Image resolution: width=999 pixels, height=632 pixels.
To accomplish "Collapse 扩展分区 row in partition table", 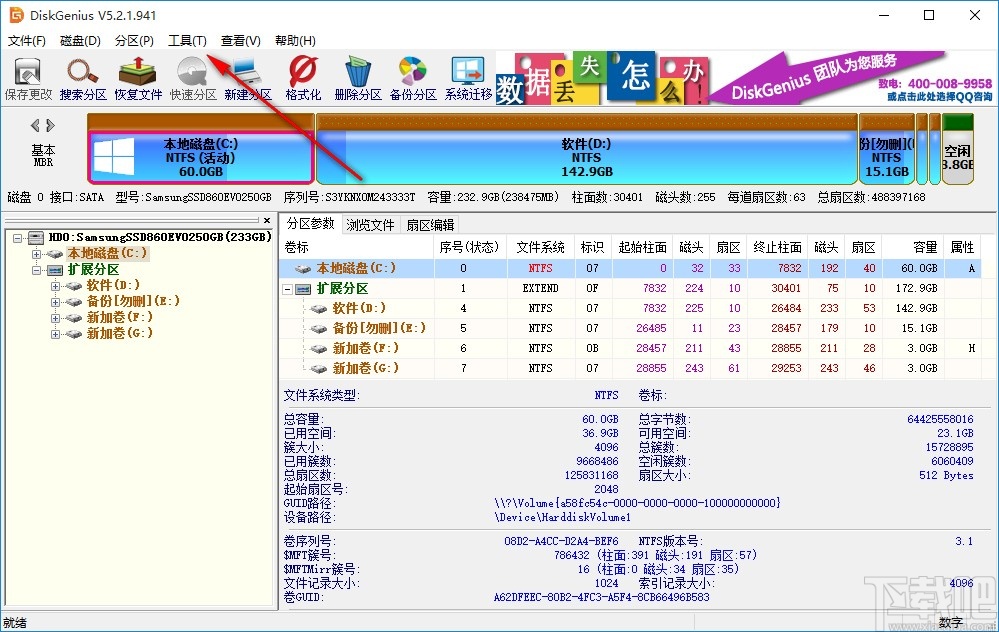I will point(290,289).
